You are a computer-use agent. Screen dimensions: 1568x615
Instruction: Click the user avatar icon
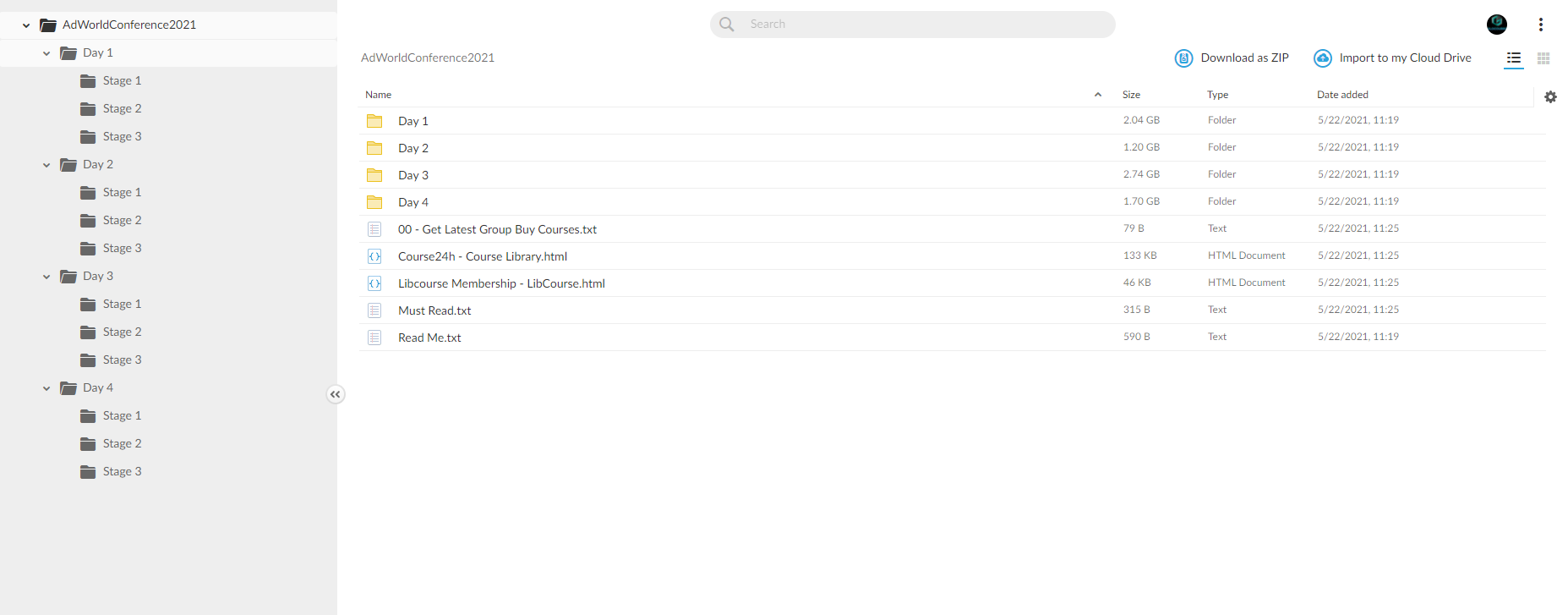point(1497,25)
